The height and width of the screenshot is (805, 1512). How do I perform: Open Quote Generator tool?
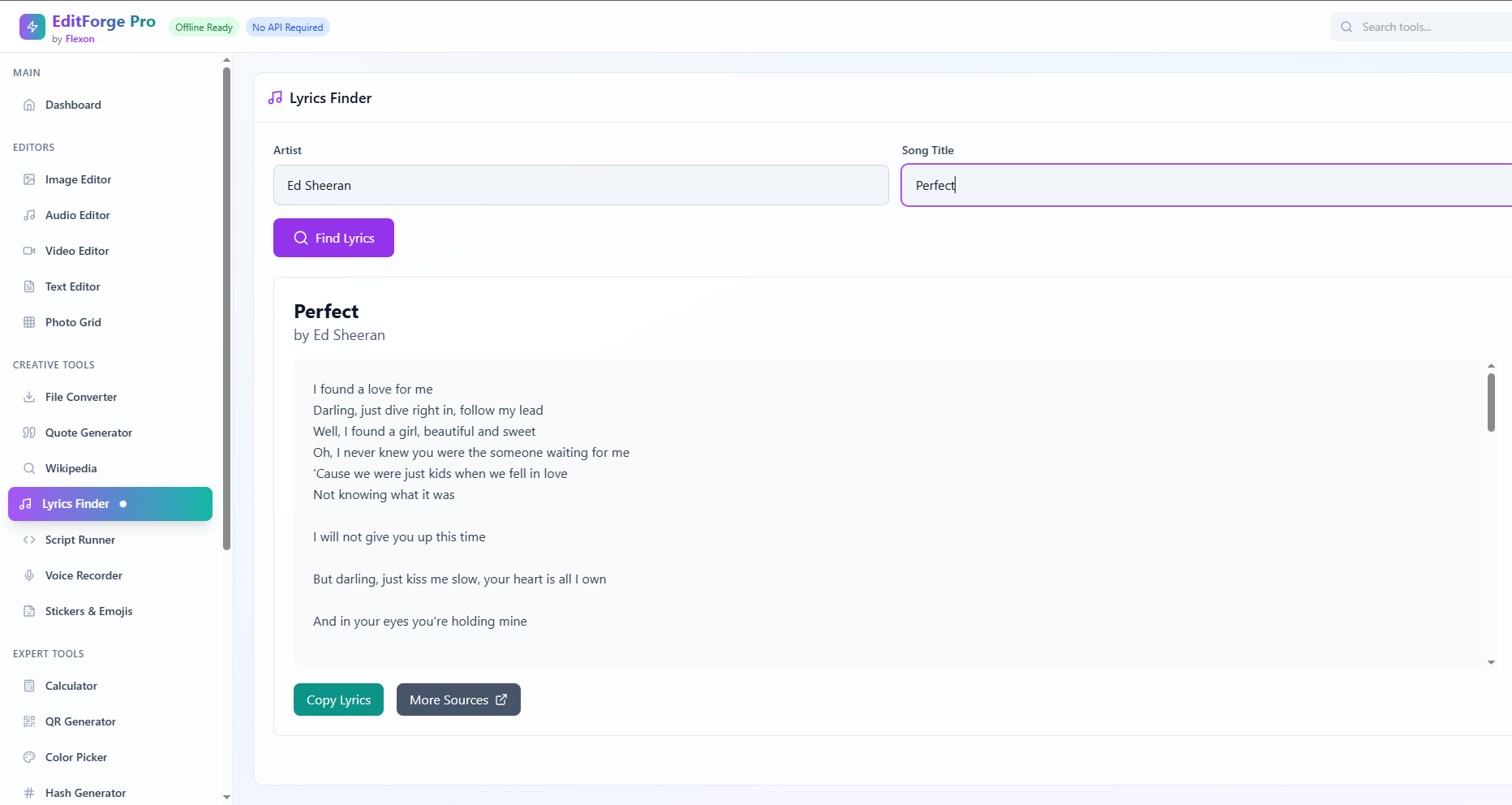pos(110,433)
